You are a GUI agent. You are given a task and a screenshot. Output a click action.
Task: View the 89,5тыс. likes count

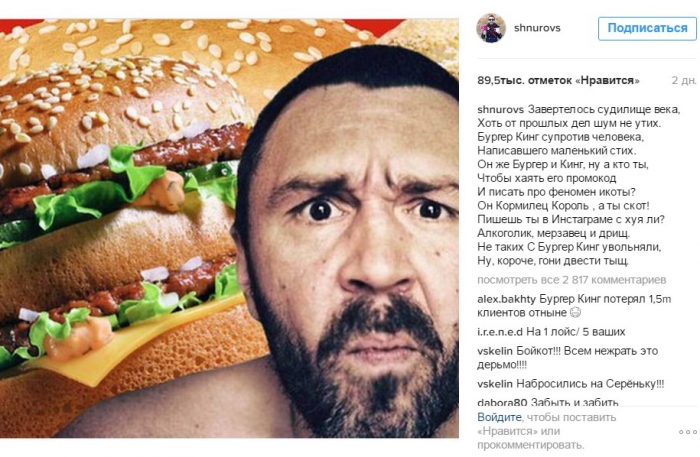[558, 81]
